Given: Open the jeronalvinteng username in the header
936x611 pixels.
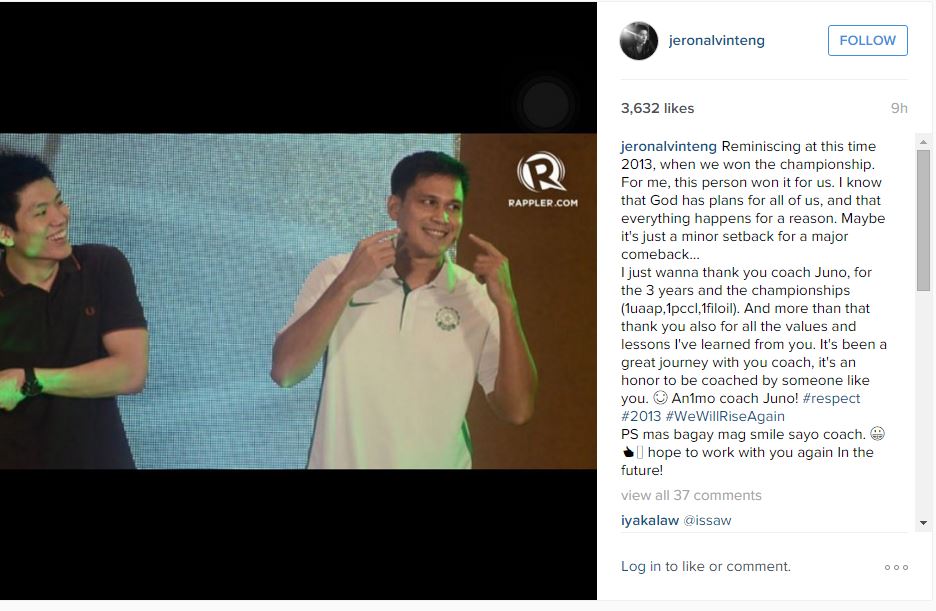Looking at the screenshot, I should [x=716, y=41].
